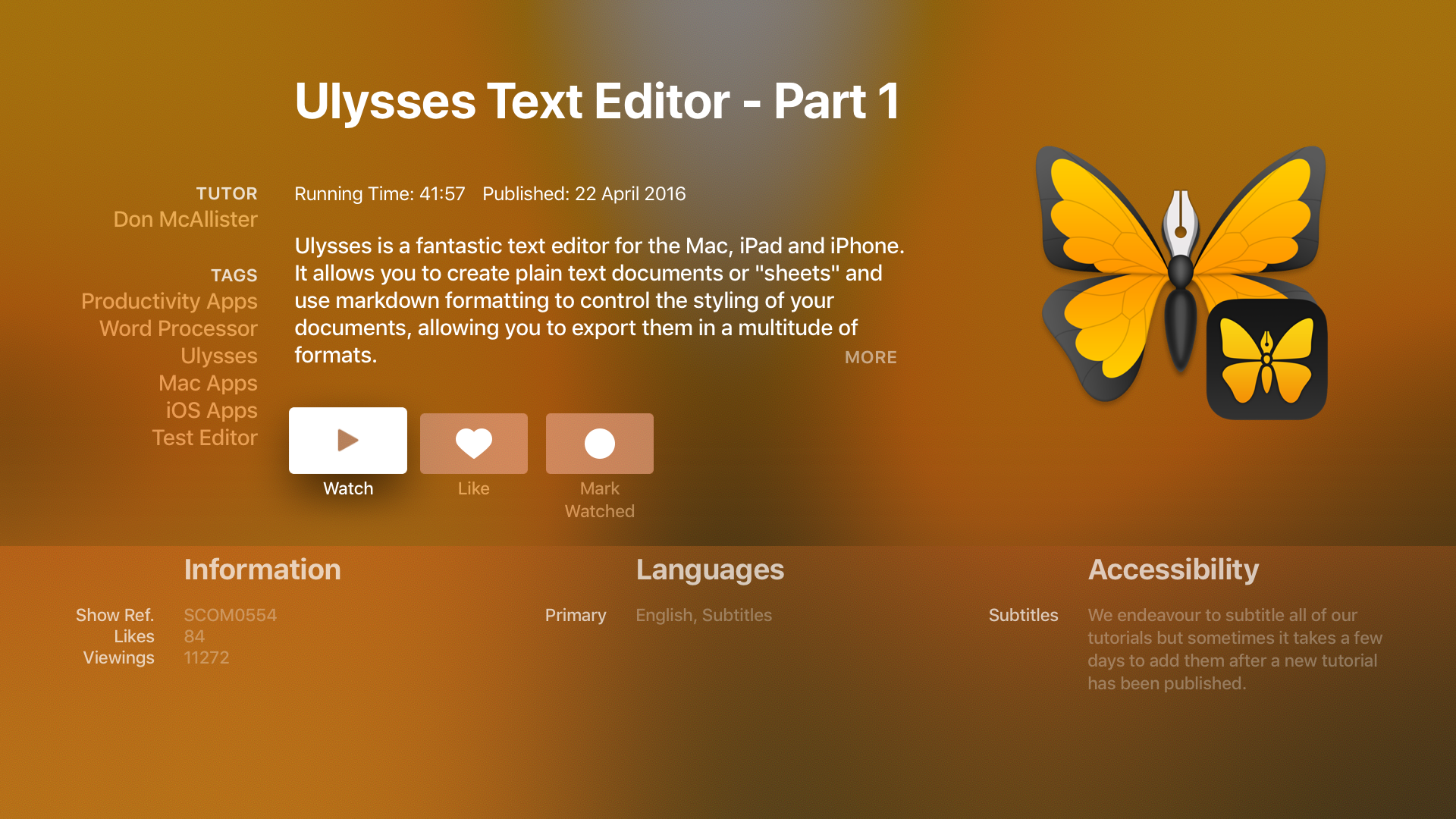Click the Accessibility section heading
The image size is (1456, 819).
1173,570
